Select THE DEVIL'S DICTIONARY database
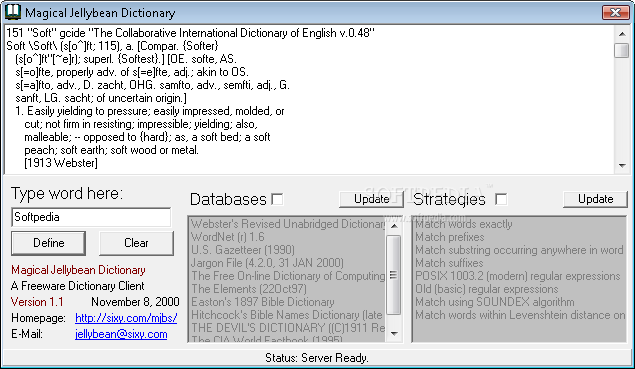 click(x=287, y=328)
